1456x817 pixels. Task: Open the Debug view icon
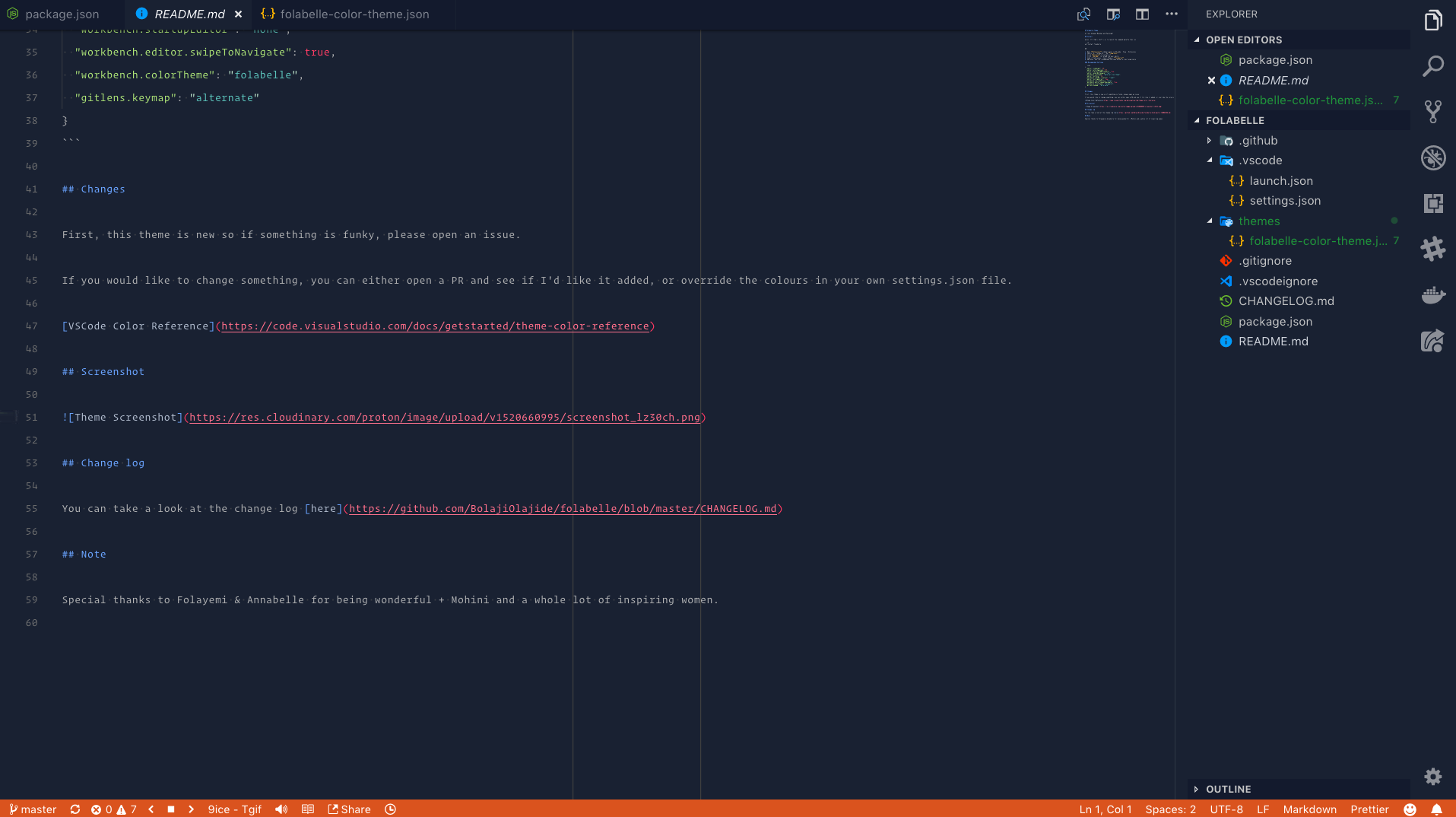(1433, 157)
